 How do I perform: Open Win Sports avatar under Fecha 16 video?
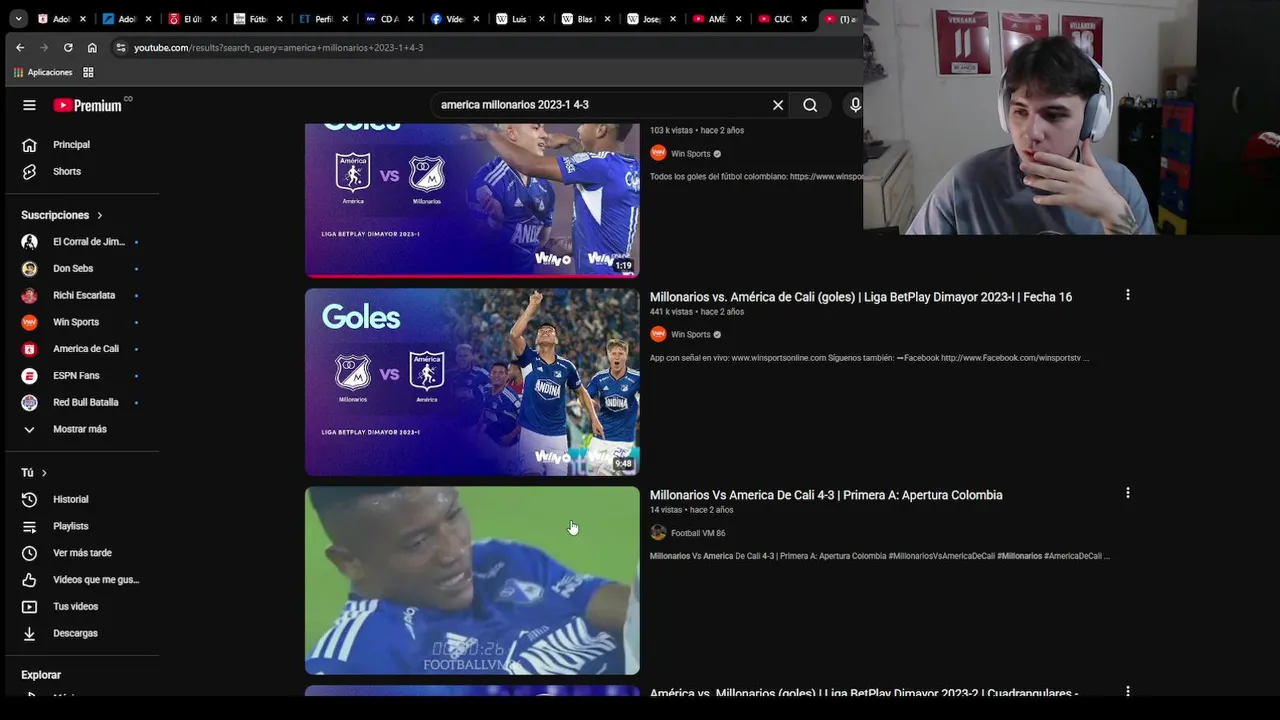point(658,334)
